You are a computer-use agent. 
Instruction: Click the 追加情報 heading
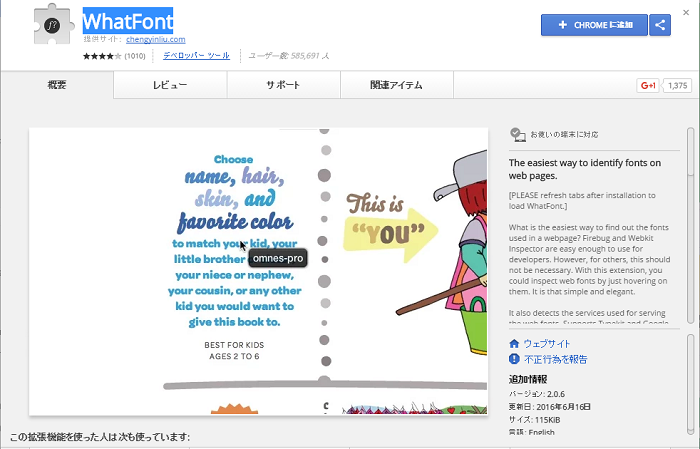coord(528,379)
